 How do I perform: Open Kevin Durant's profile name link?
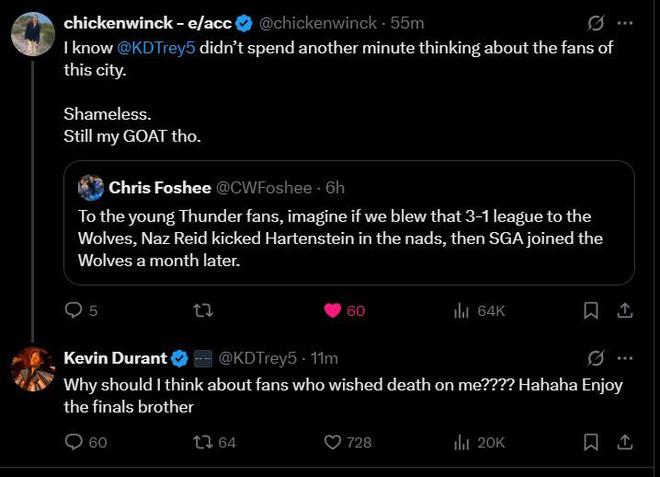click(x=115, y=358)
